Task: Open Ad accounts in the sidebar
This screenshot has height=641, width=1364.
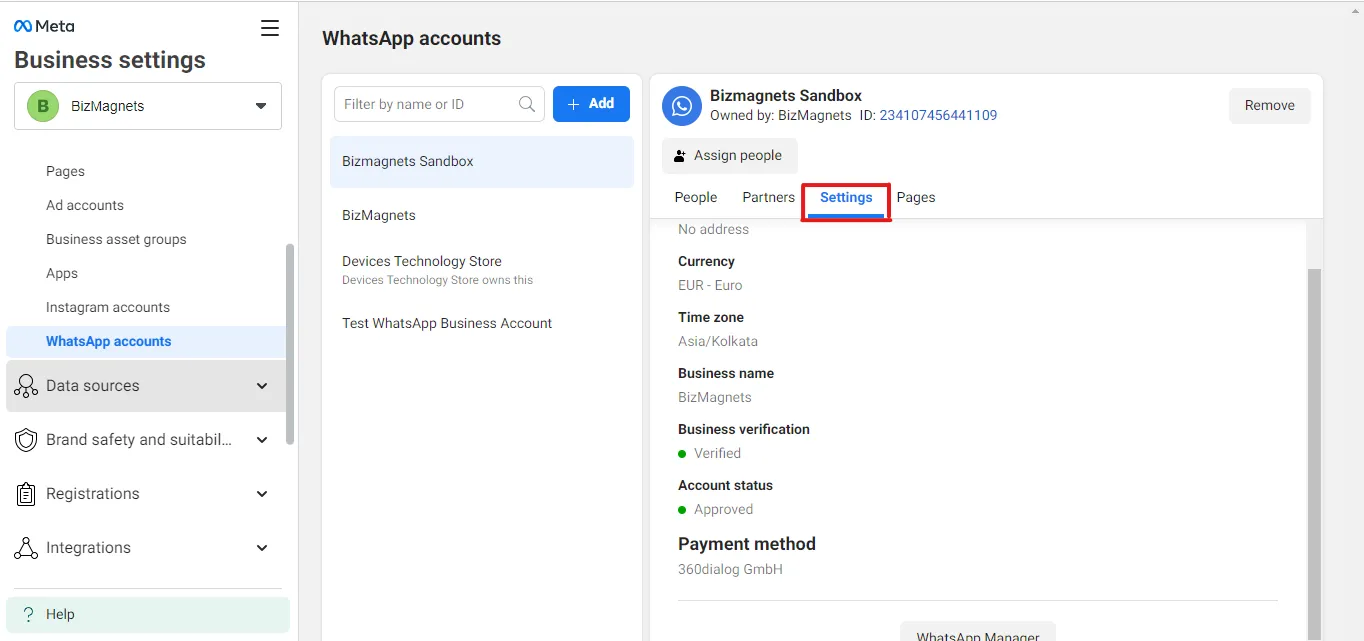Action: click(85, 205)
